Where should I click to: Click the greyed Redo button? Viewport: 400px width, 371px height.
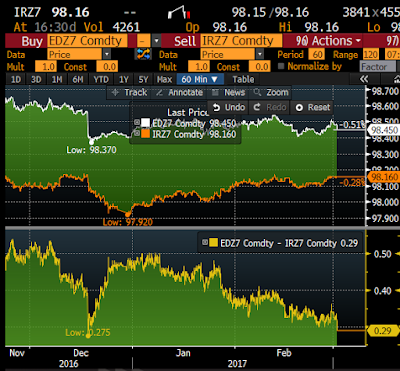point(270,107)
